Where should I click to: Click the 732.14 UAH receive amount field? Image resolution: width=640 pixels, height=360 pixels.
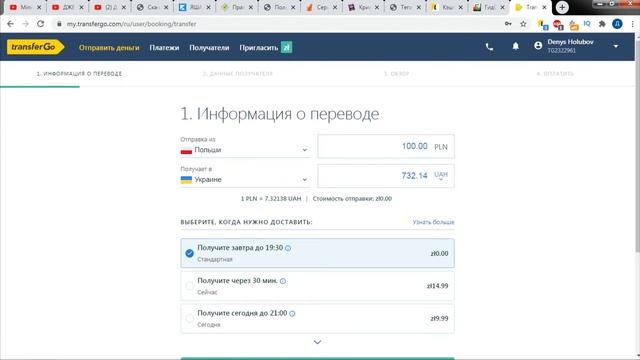coord(386,176)
